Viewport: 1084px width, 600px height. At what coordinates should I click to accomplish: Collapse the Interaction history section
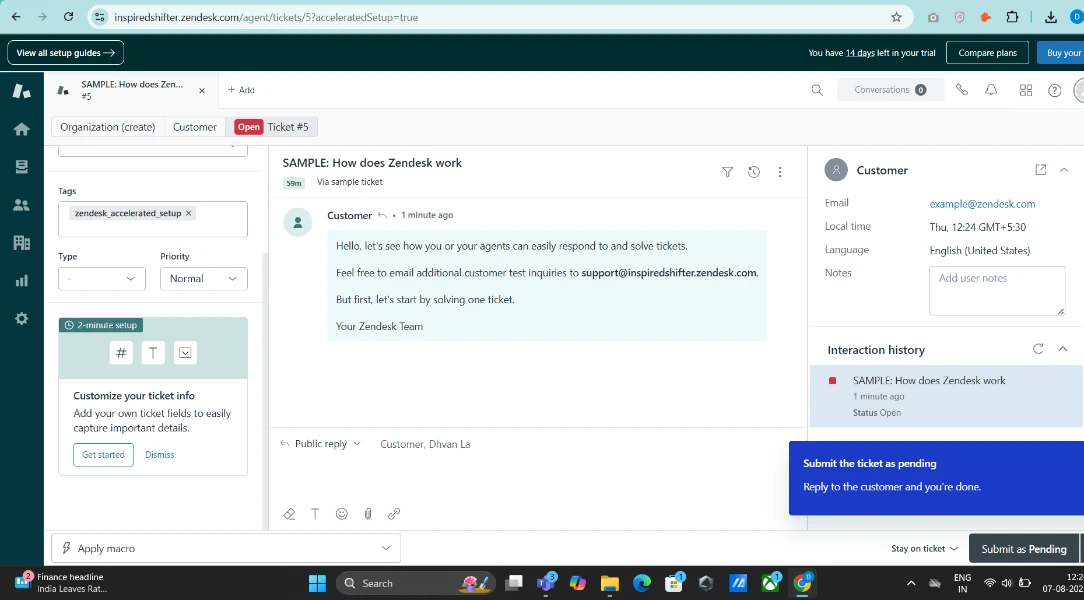click(1063, 349)
